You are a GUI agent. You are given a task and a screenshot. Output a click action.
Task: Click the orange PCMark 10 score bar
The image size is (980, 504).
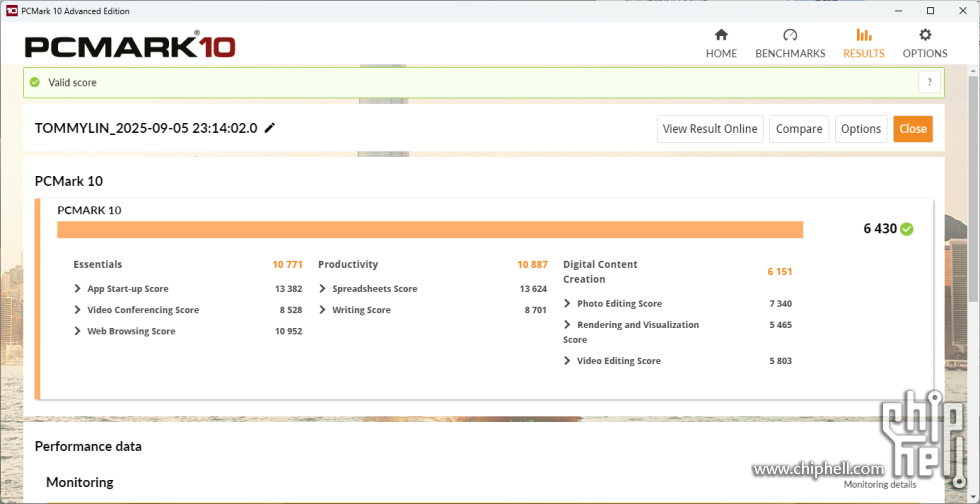pos(430,229)
